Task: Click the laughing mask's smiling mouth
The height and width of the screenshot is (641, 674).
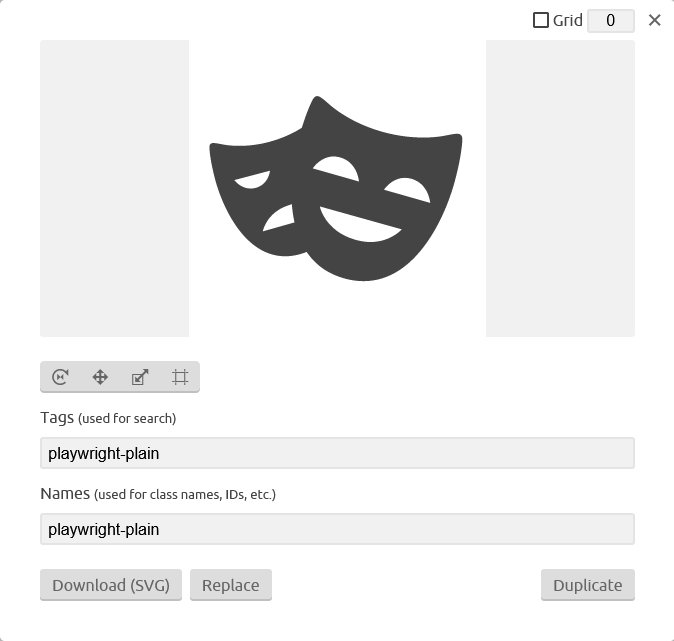Action: click(x=360, y=224)
